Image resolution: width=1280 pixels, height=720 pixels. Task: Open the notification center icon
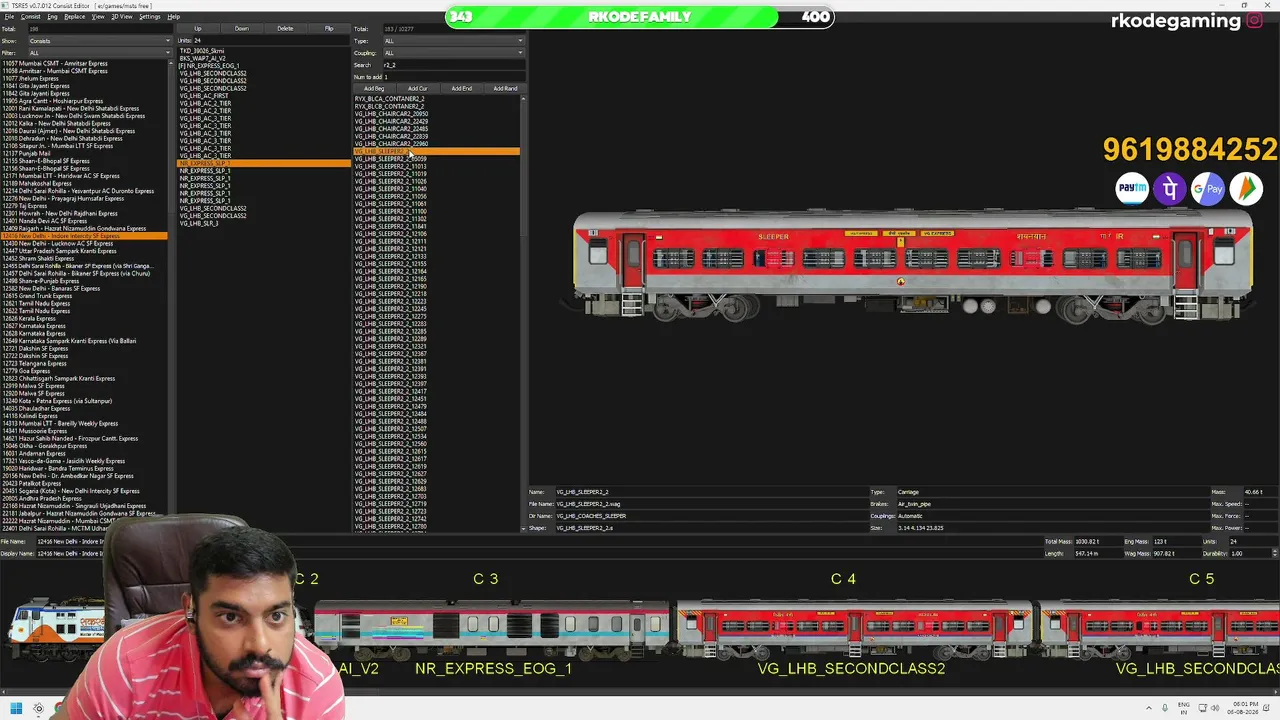(x=1266, y=708)
